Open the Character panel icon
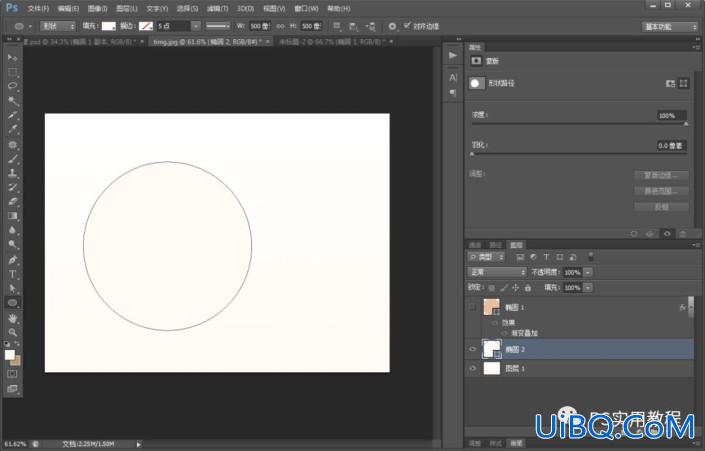This screenshot has width=705, height=451. tap(453, 78)
